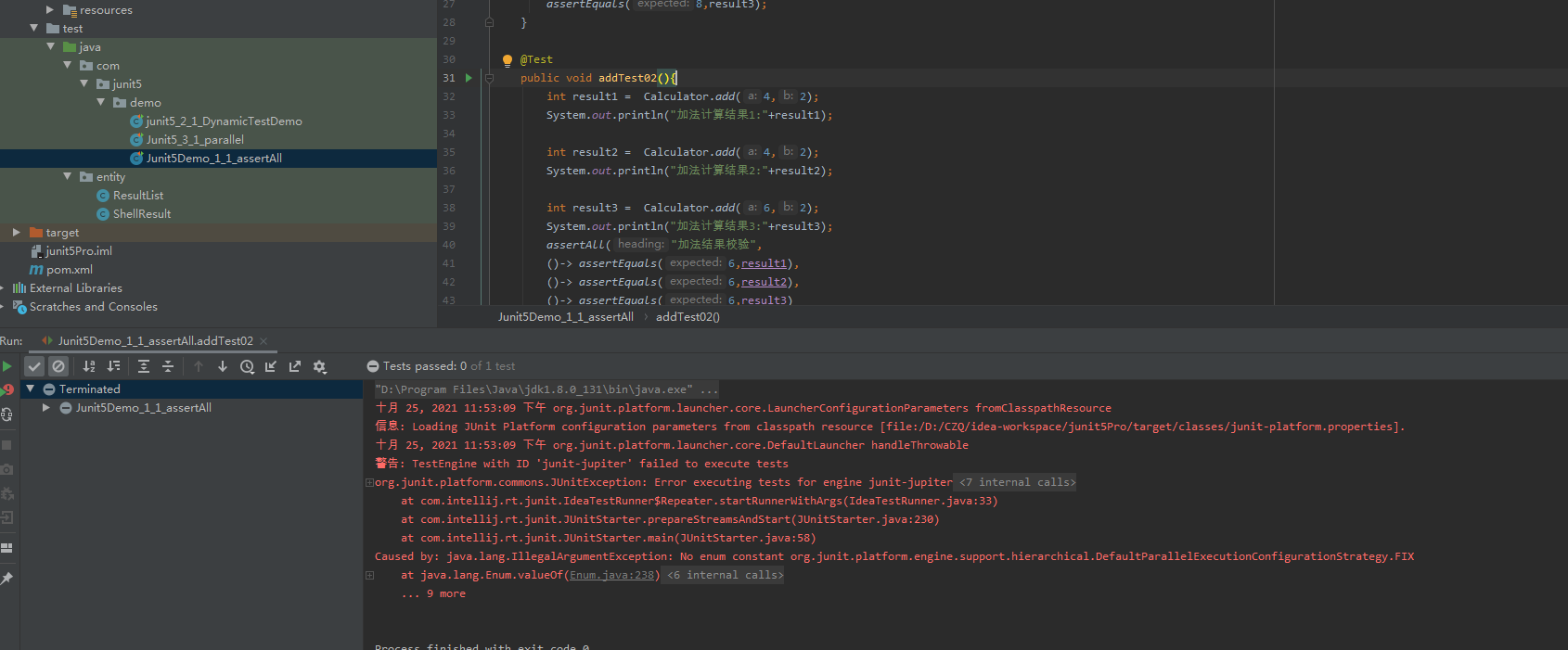Collapse the entity package folder
The height and width of the screenshot is (650, 1568).
[68, 176]
